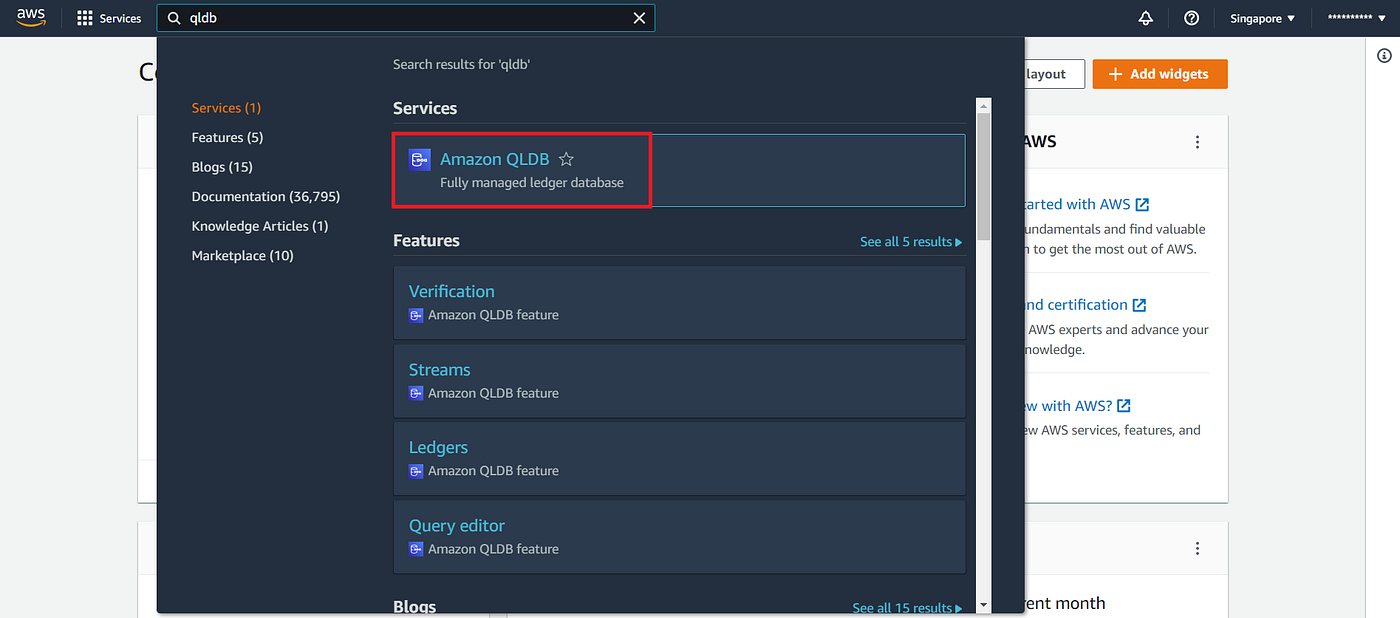Click the QLDB feature icon beside Streams
The image size is (1400, 618).
[416, 393]
